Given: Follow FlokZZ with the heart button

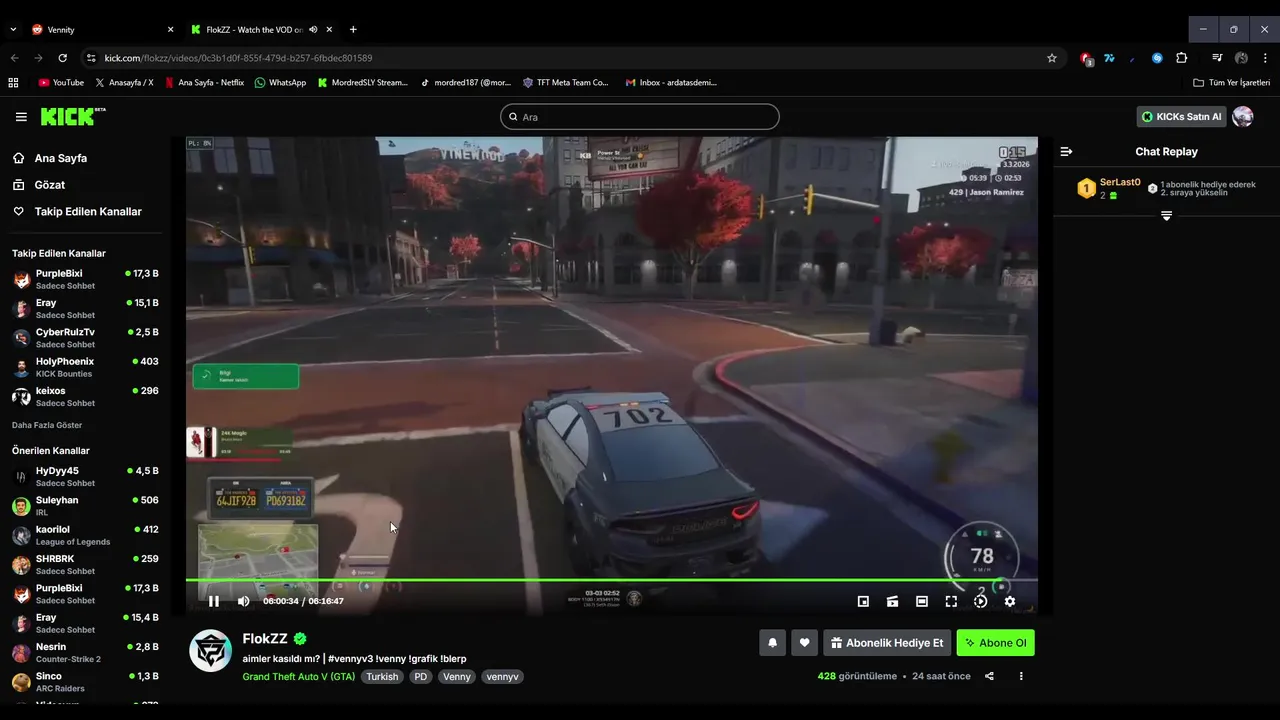Looking at the screenshot, I should (x=804, y=643).
